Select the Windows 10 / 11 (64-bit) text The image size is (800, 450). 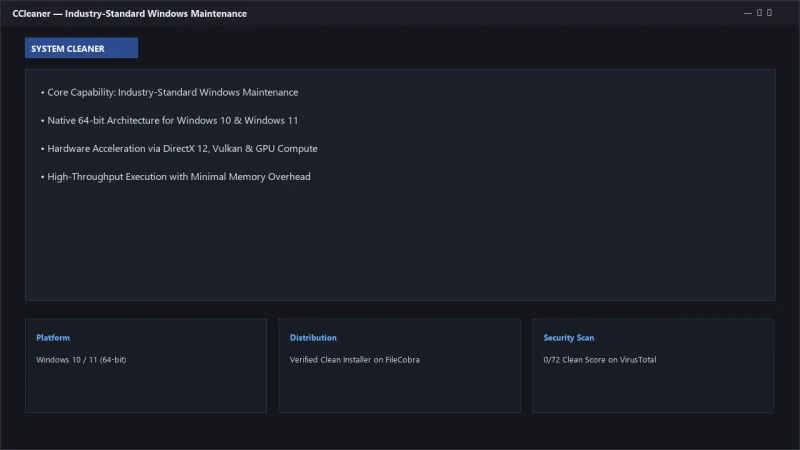tap(81, 360)
